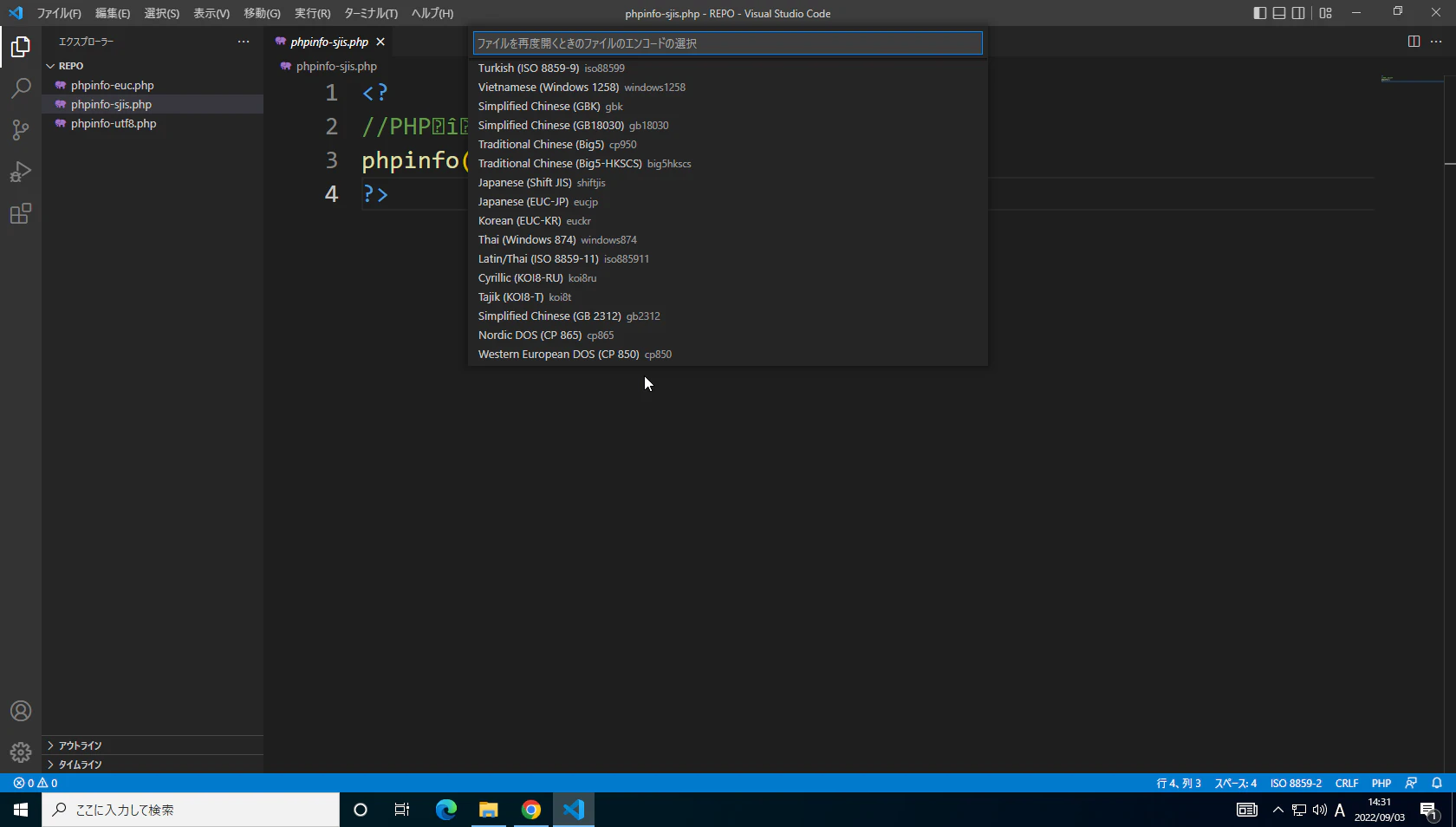The height and width of the screenshot is (827, 1456).
Task: Click PHP language mode status item
Action: [x=1381, y=783]
